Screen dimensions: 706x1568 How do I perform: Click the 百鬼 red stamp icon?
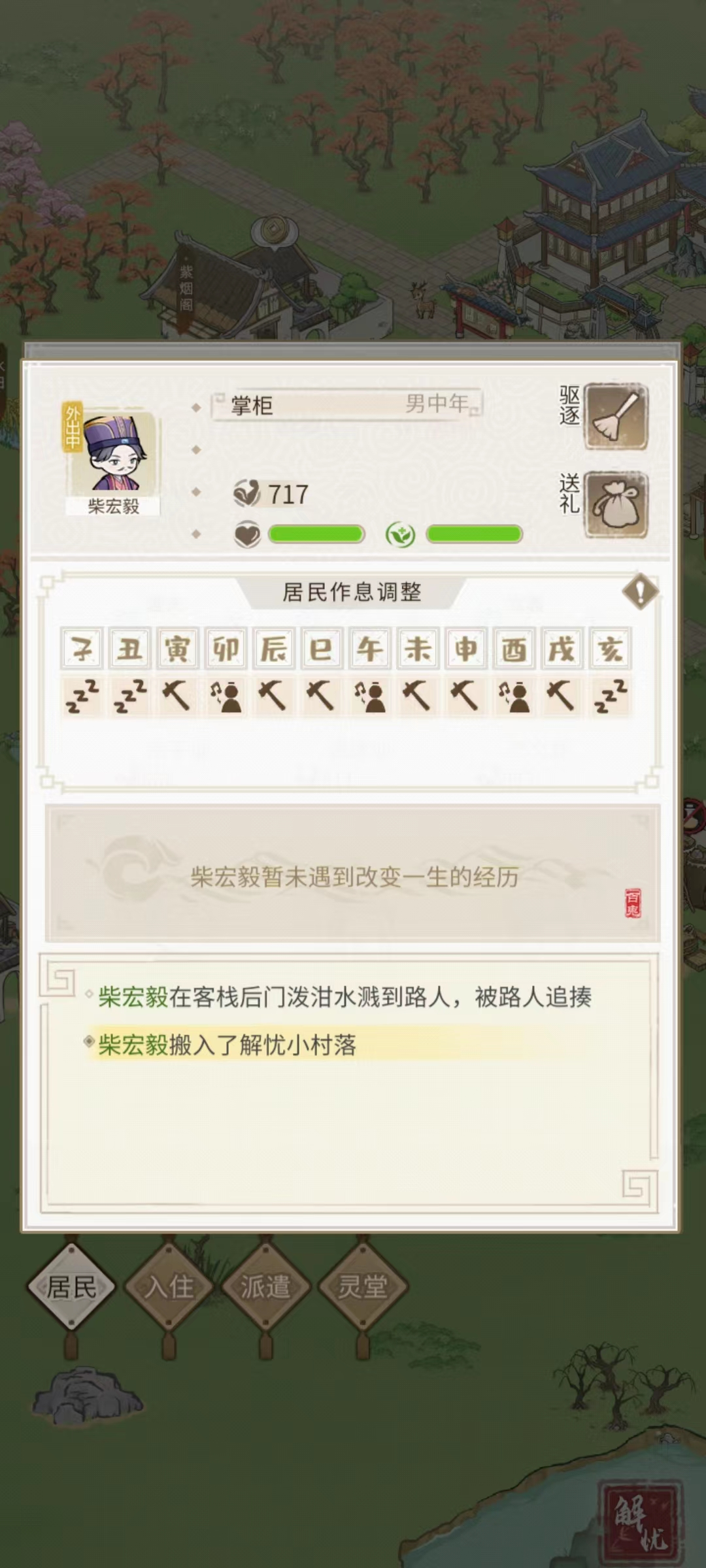click(633, 903)
